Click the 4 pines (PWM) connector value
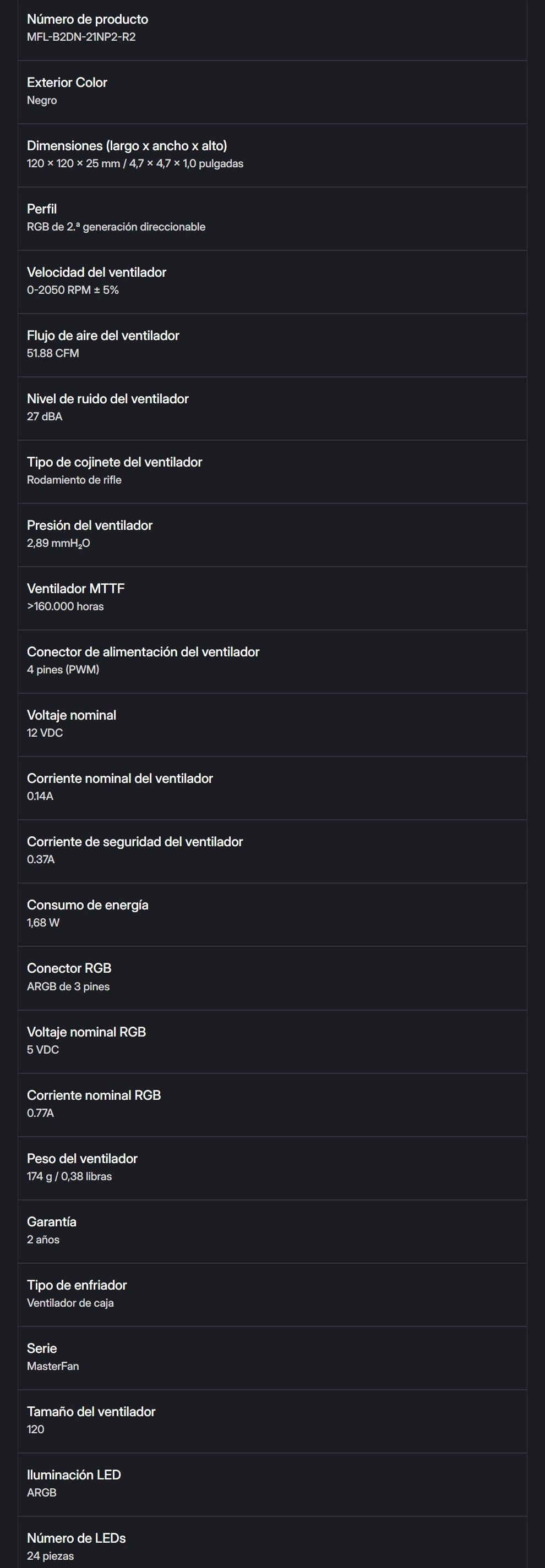 (x=63, y=670)
